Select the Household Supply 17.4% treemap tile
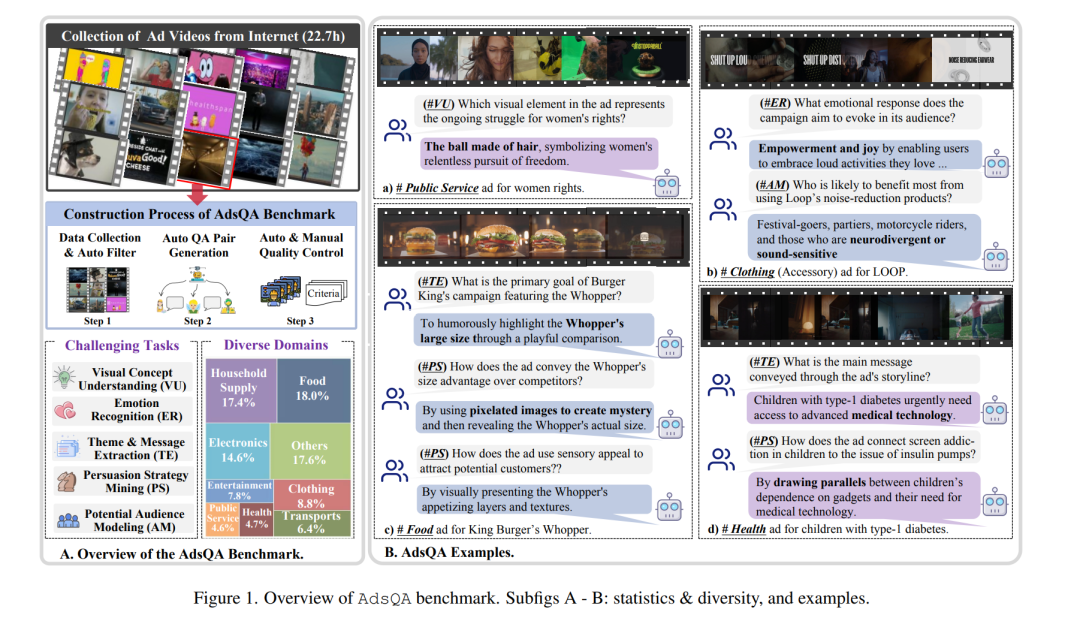 tap(241, 390)
